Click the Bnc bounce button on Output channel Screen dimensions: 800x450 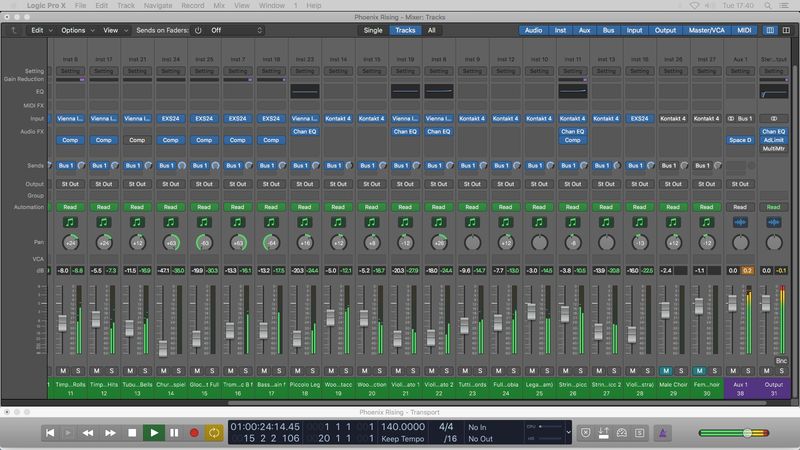tap(781, 360)
